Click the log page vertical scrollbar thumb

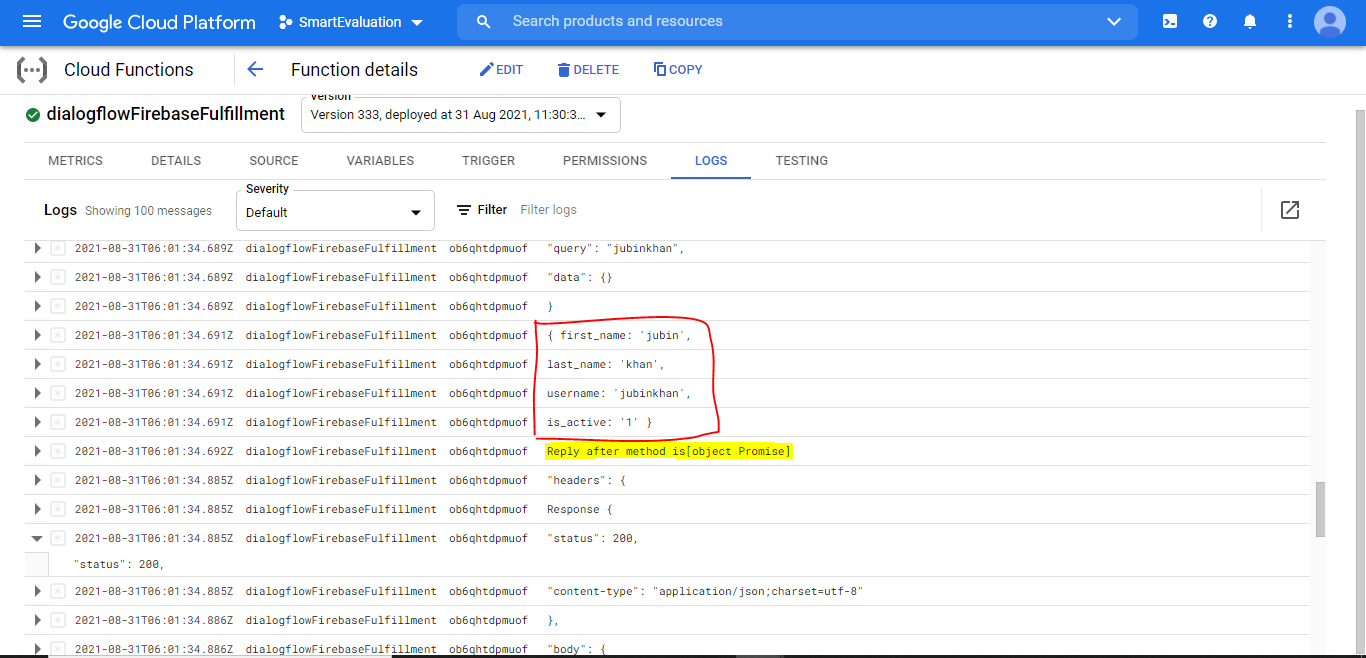pyautogui.click(x=1320, y=509)
